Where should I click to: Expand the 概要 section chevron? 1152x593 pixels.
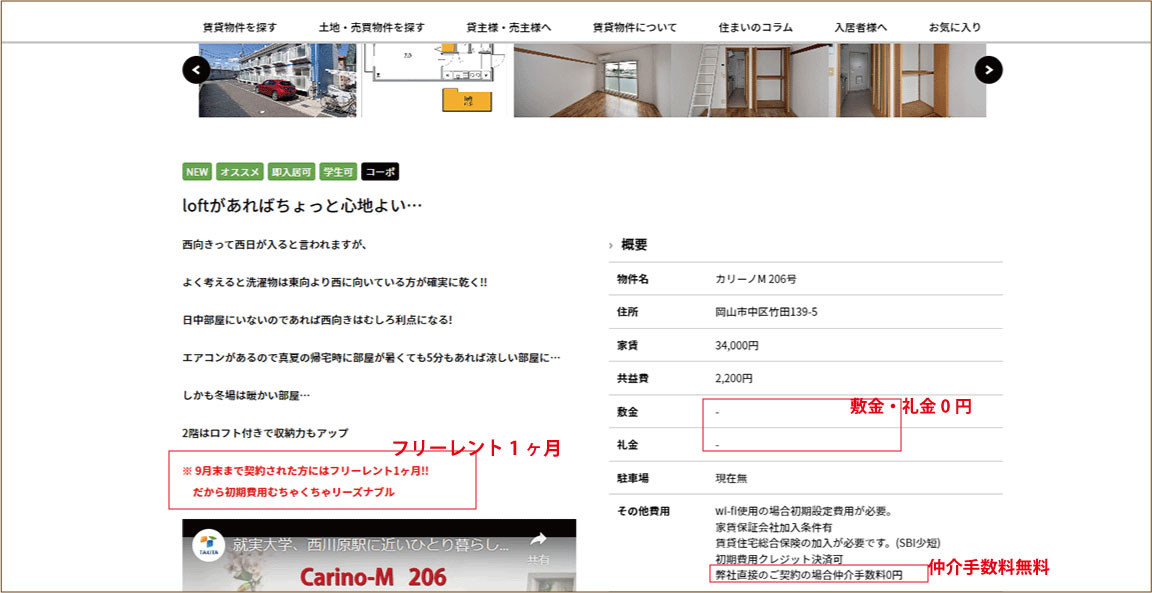point(611,245)
